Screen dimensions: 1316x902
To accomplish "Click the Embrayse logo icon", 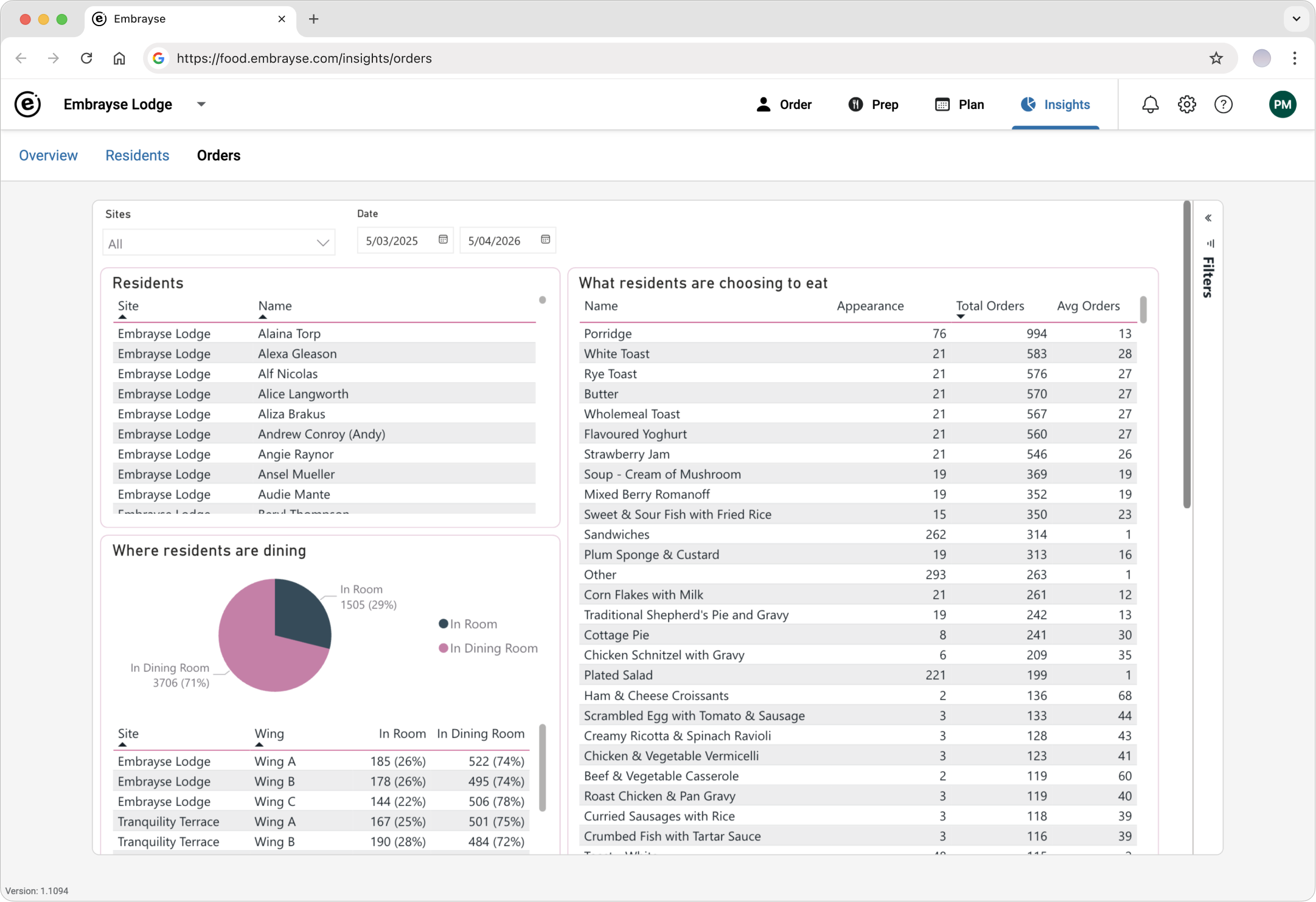I will tap(27, 105).
